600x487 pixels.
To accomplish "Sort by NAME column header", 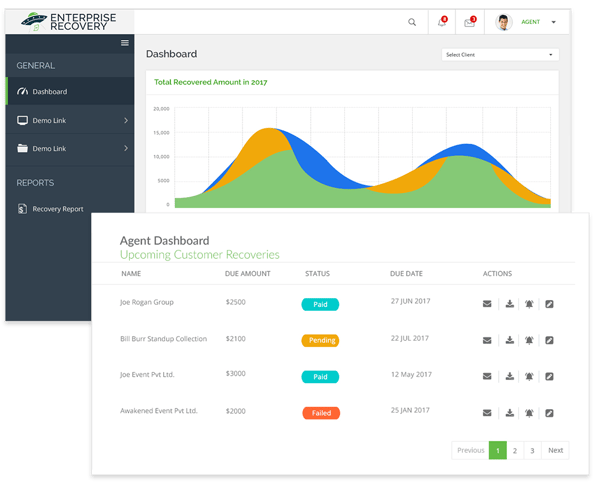I will [131, 274].
